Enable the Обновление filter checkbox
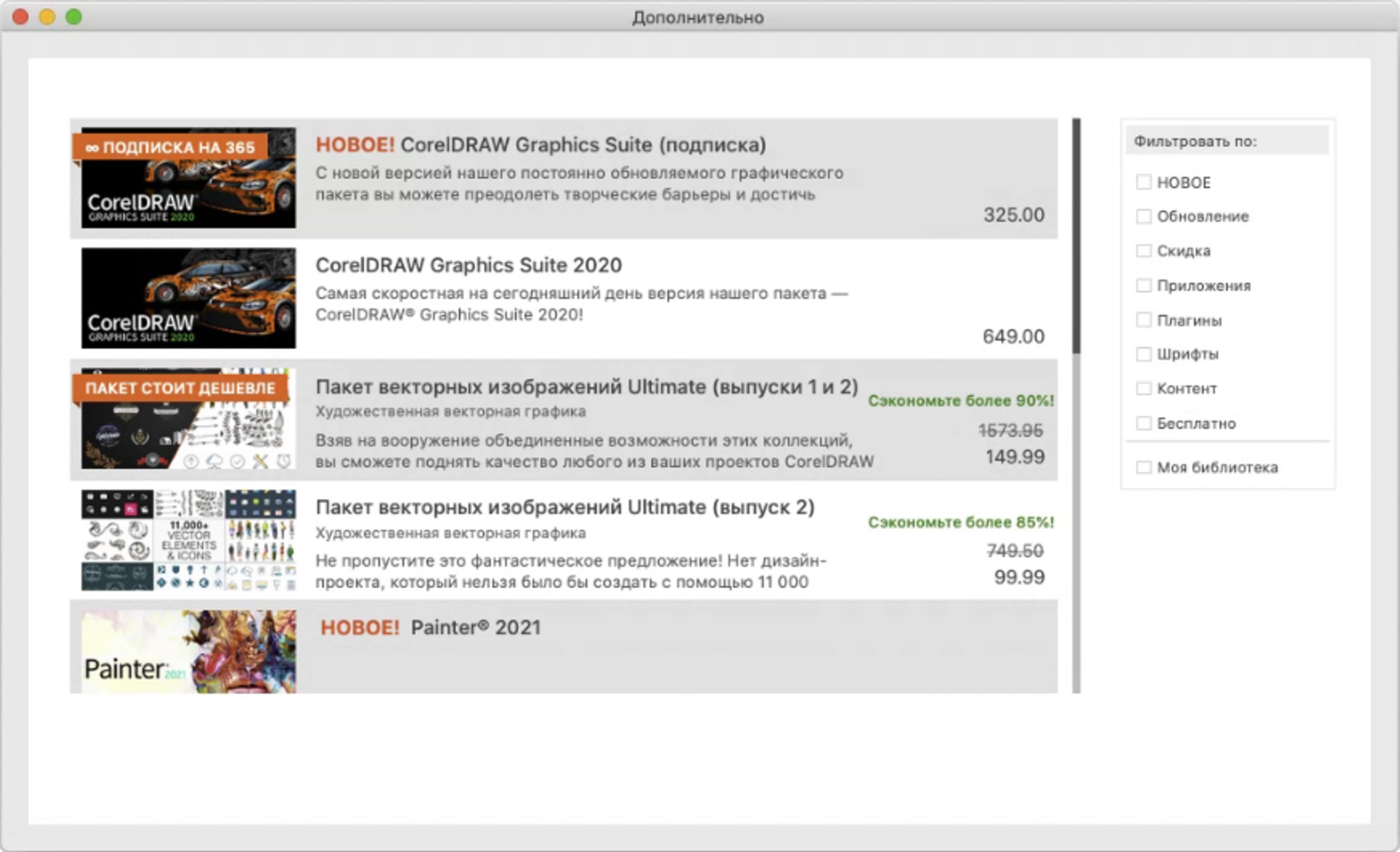 pyautogui.click(x=1143, y=216)
